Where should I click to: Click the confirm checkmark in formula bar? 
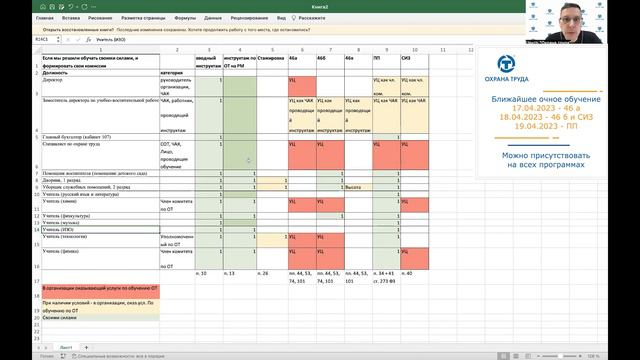(78, 40)
